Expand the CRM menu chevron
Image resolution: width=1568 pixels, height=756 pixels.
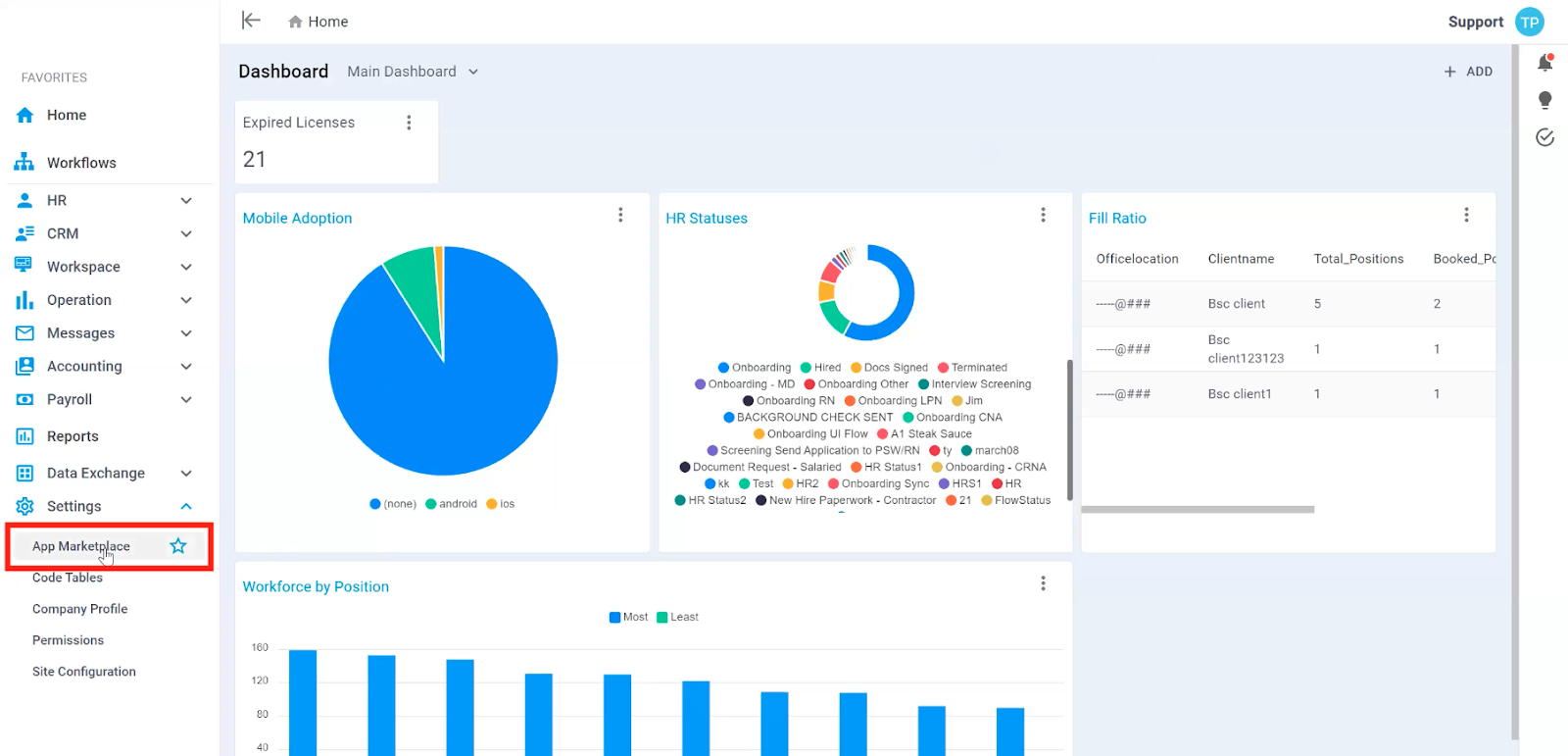point(186,233)
